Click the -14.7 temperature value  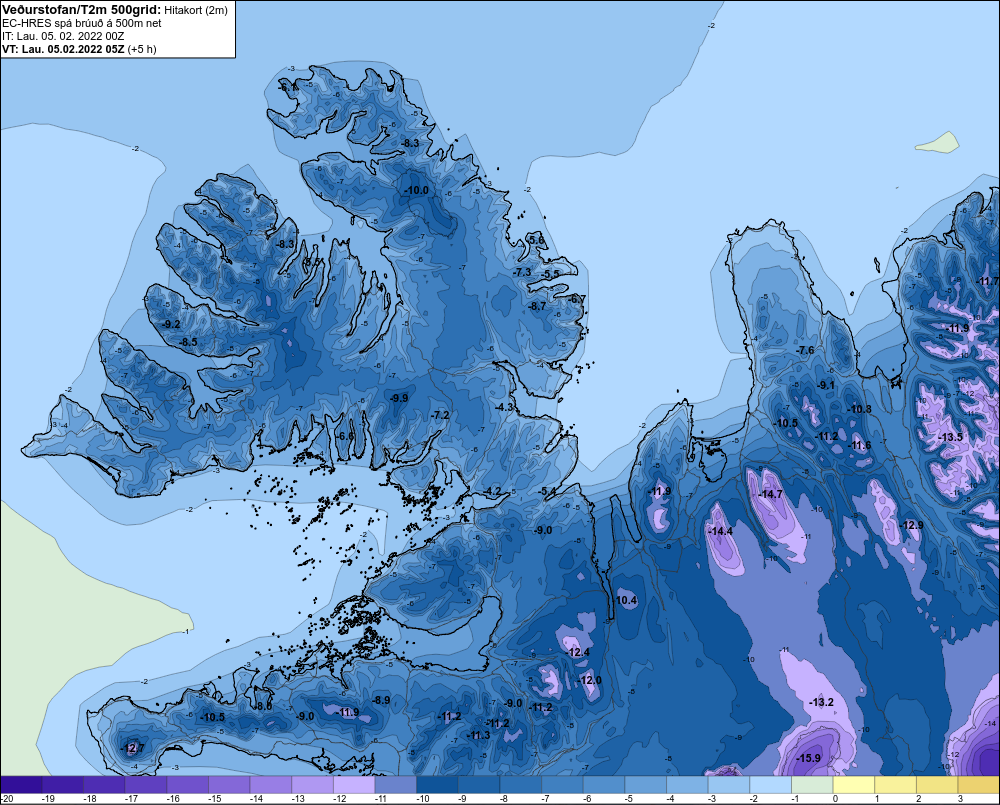tap(770, 494)
